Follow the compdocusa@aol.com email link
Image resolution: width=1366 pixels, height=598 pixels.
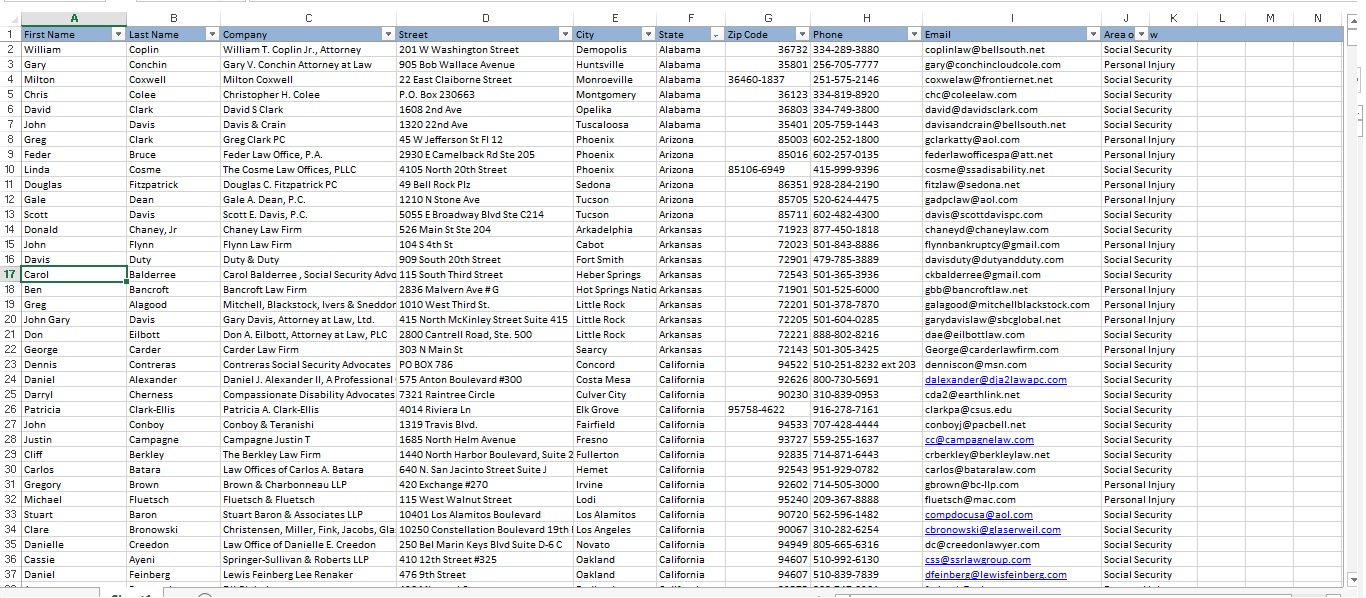[x=978, y=515]
